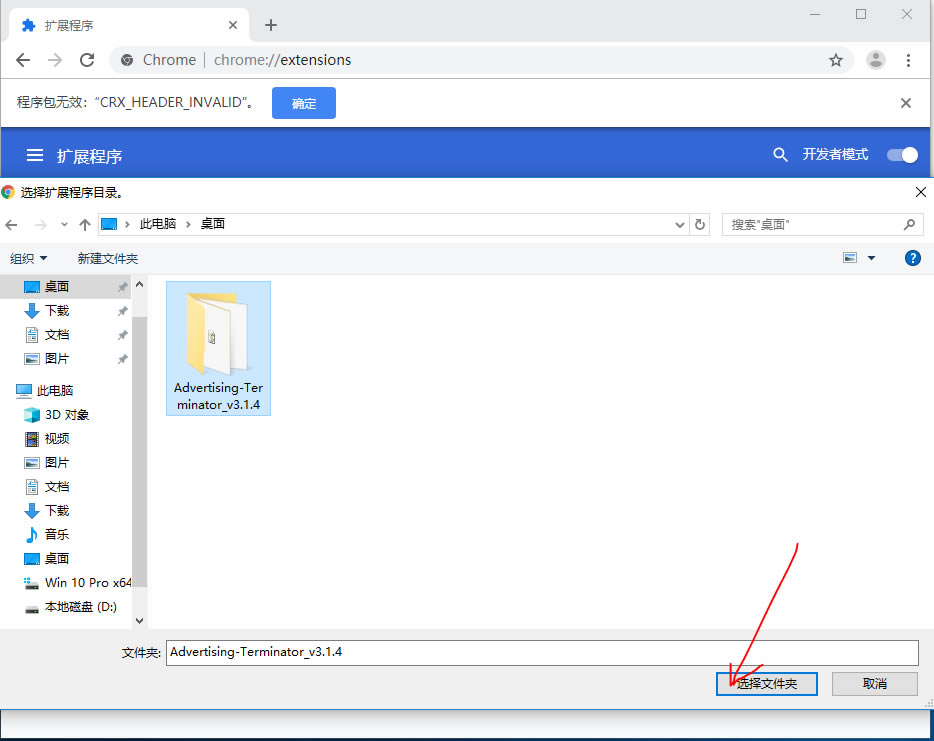Click the pin icon beside 下载

(x=122, y=311)
